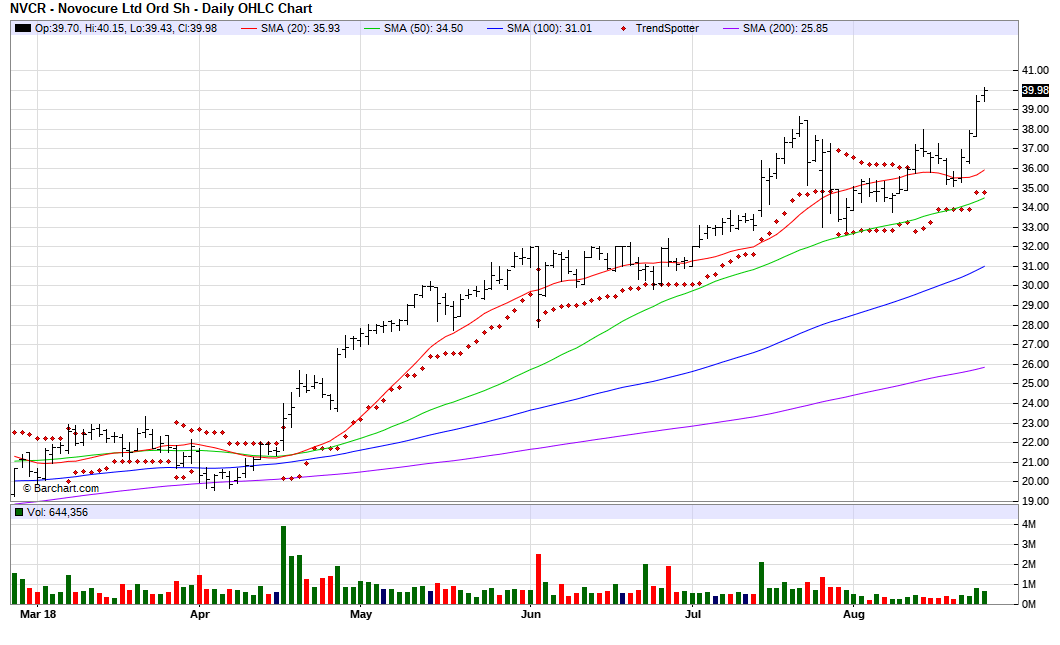This screenshot has height=645, width=1060.
Task: Click the OHLC values text in legend
Action: click(x=126, y=28)
